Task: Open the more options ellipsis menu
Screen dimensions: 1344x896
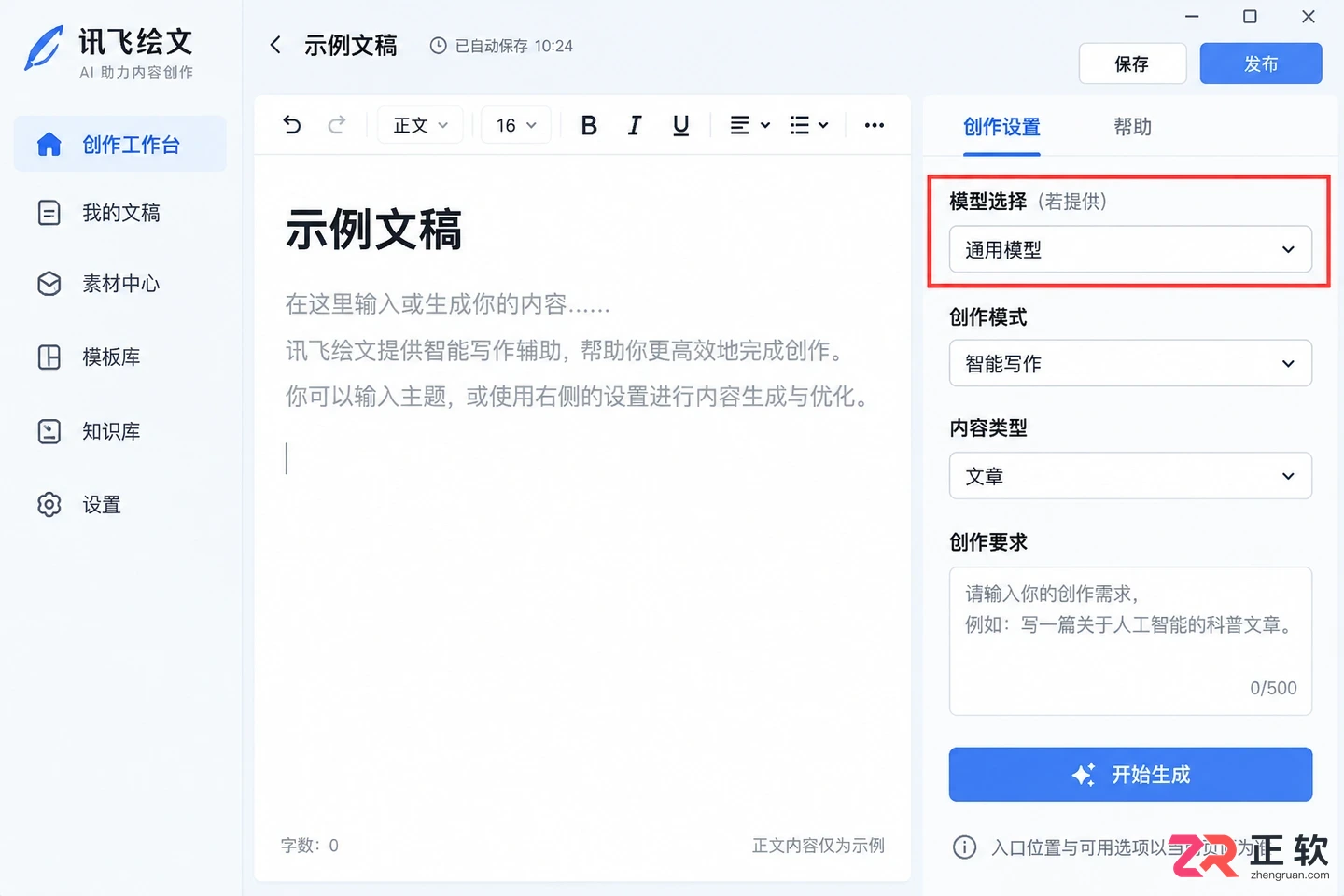Action: click(x=875, y=125)
